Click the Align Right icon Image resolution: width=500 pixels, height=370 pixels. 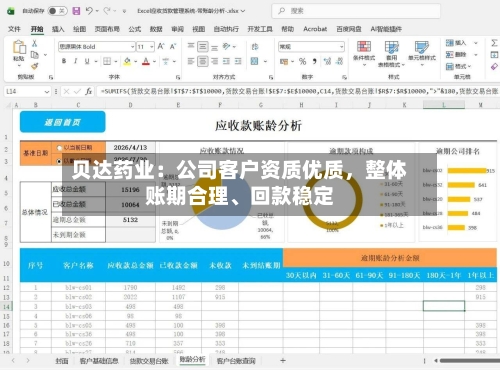tap(215, 61)
